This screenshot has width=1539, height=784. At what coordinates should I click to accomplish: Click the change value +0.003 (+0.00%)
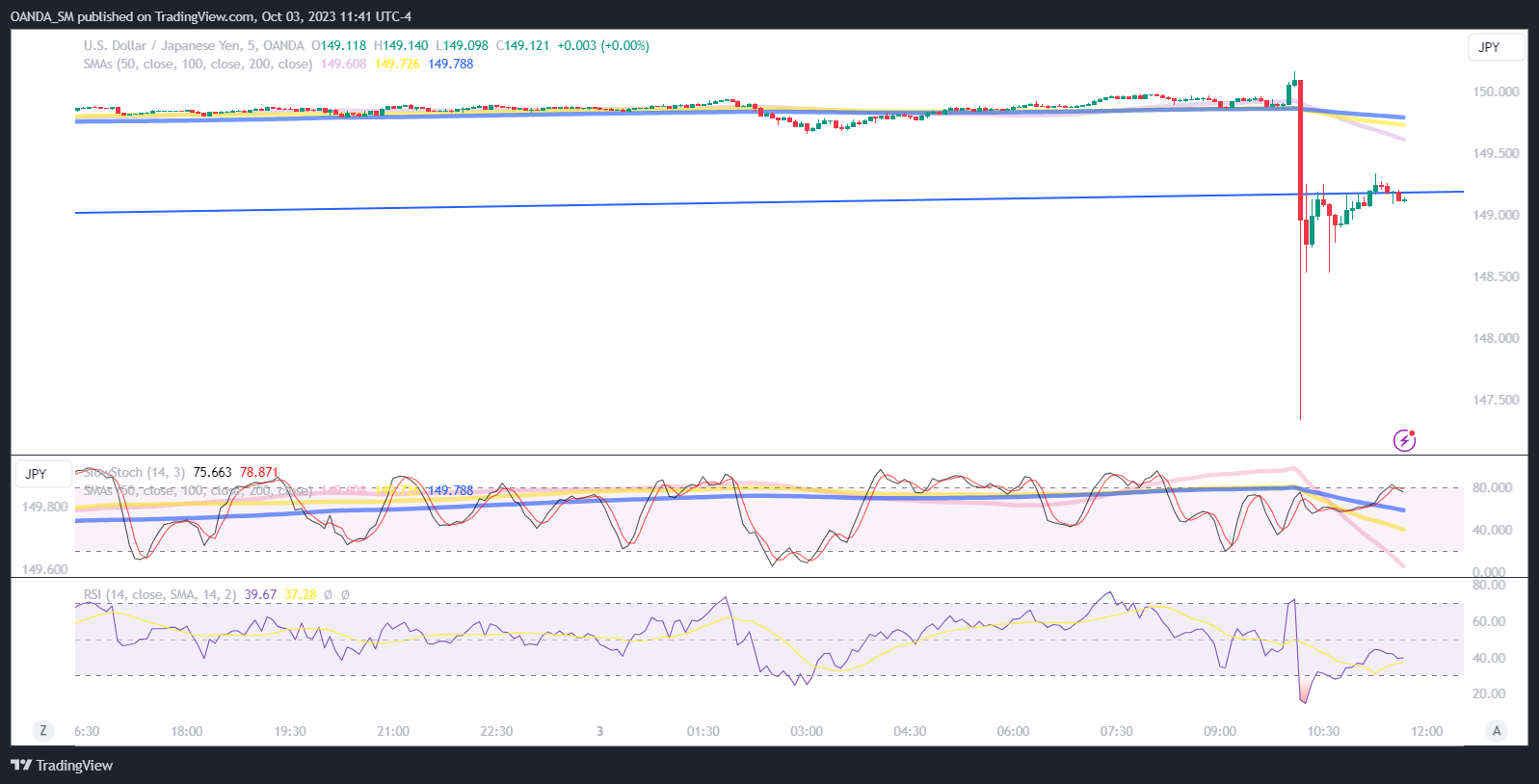pyautogui.click(x=603, y=45)
